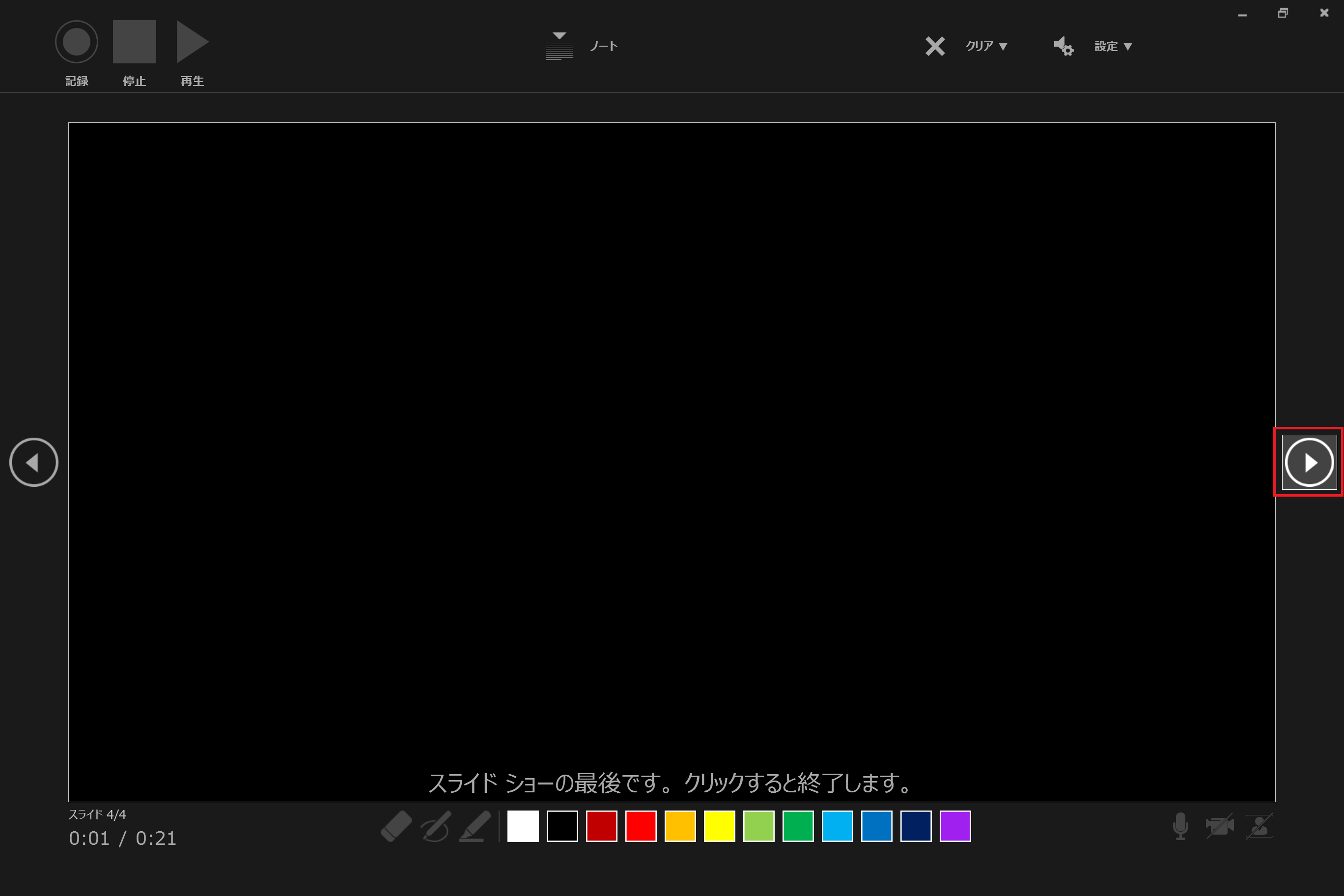Viewport: 1344px width, 896px height.
Task: Pick the light blue ink color
Action: [838, 826]
